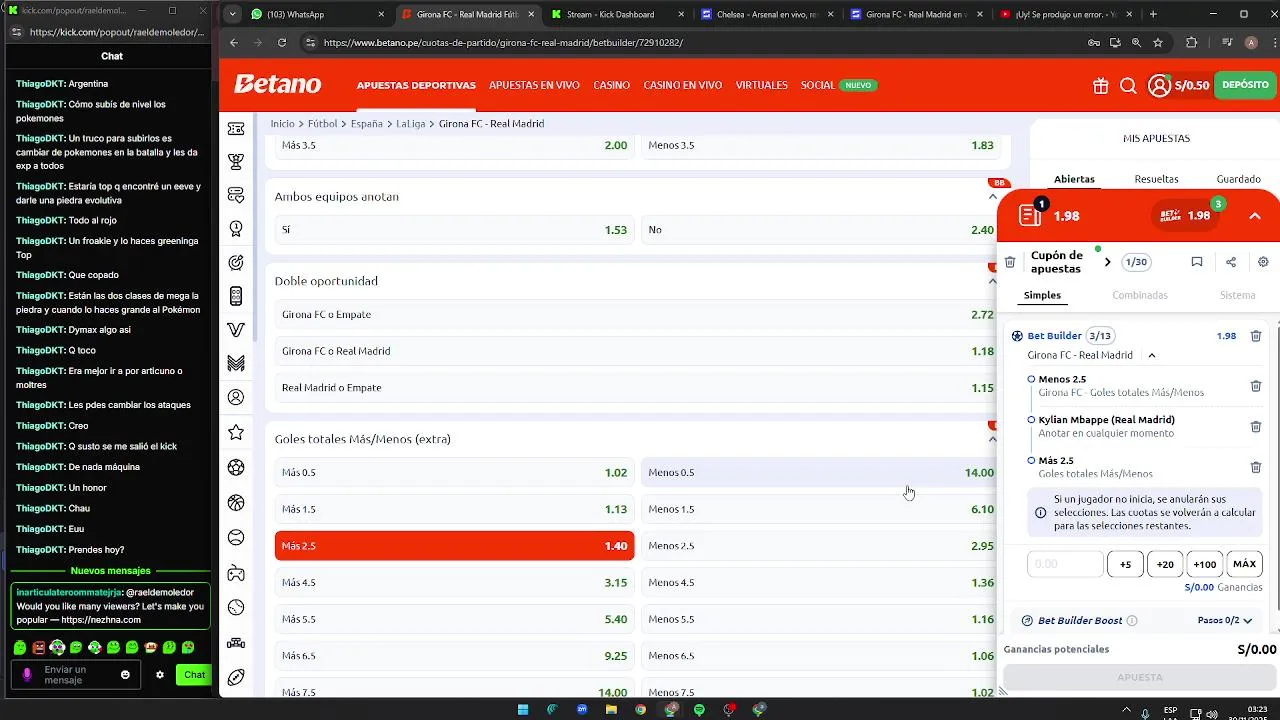Open Casino en Vivo menu item
This screenshot has height=720, width=1280.
click(683, 85)
